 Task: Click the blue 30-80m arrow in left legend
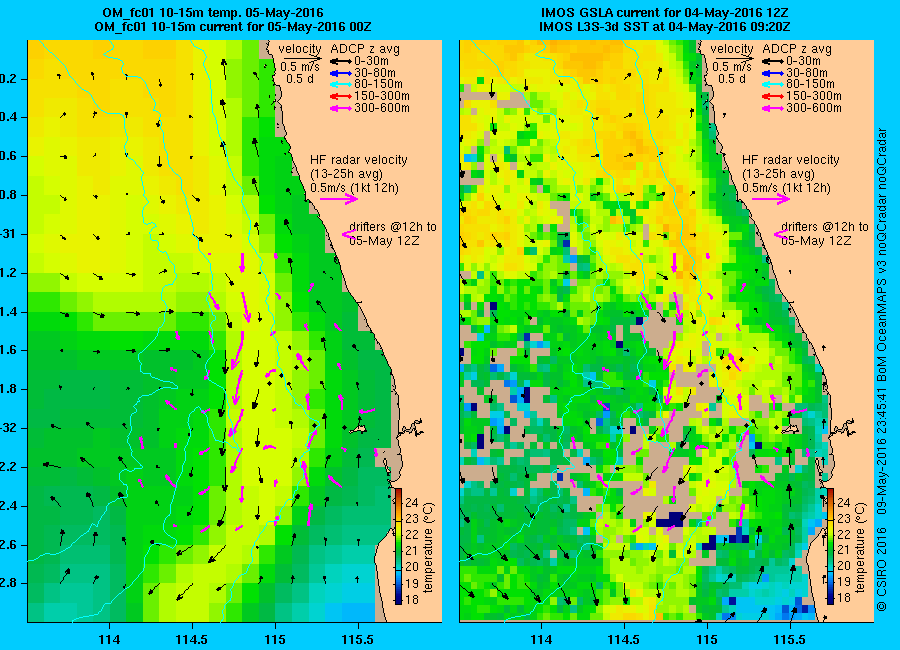(340, 73)
